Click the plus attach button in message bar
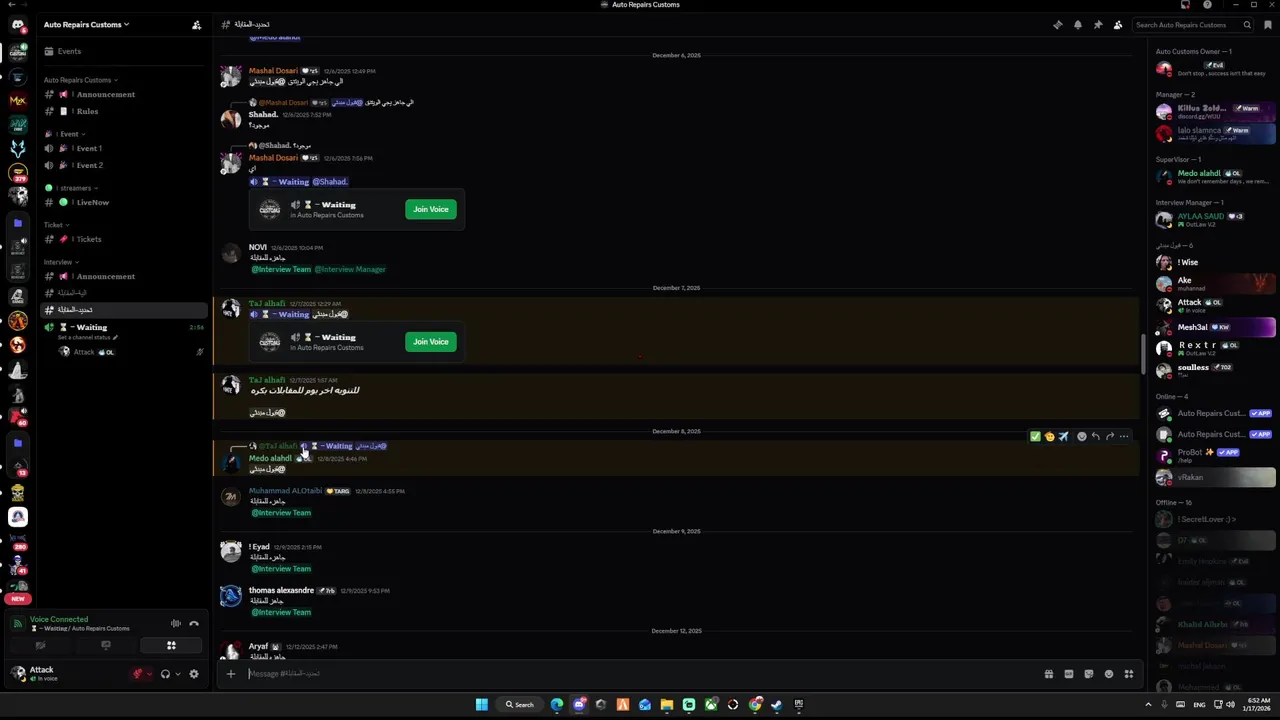 point(230,674)
